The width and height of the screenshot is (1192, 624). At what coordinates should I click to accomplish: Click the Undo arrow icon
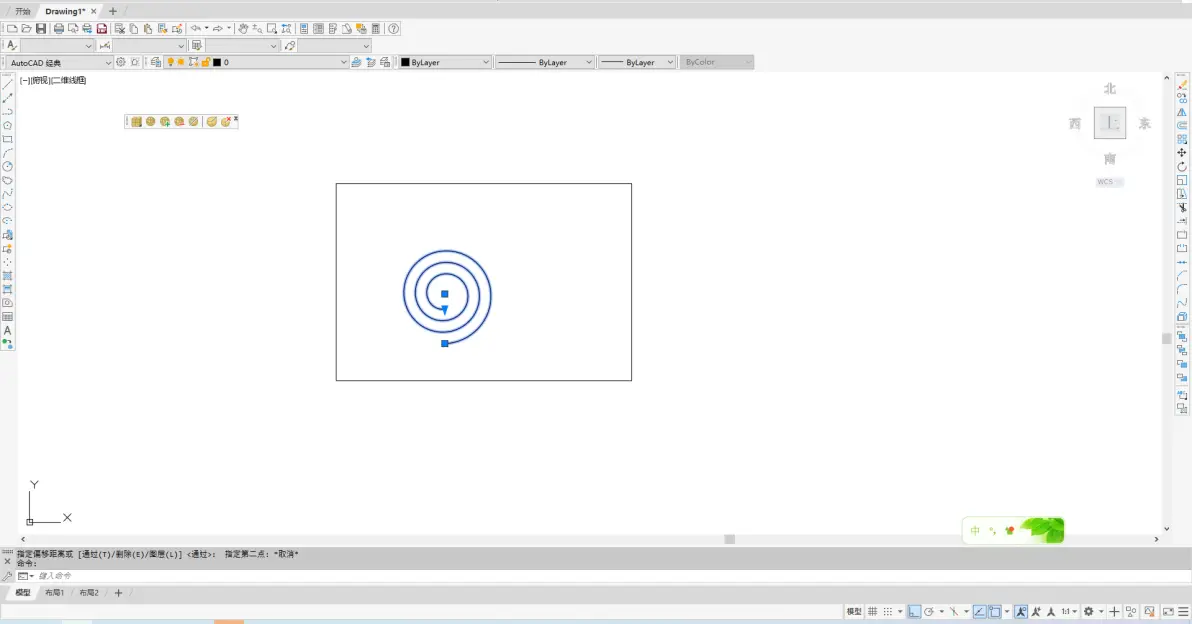coord(196,29)
